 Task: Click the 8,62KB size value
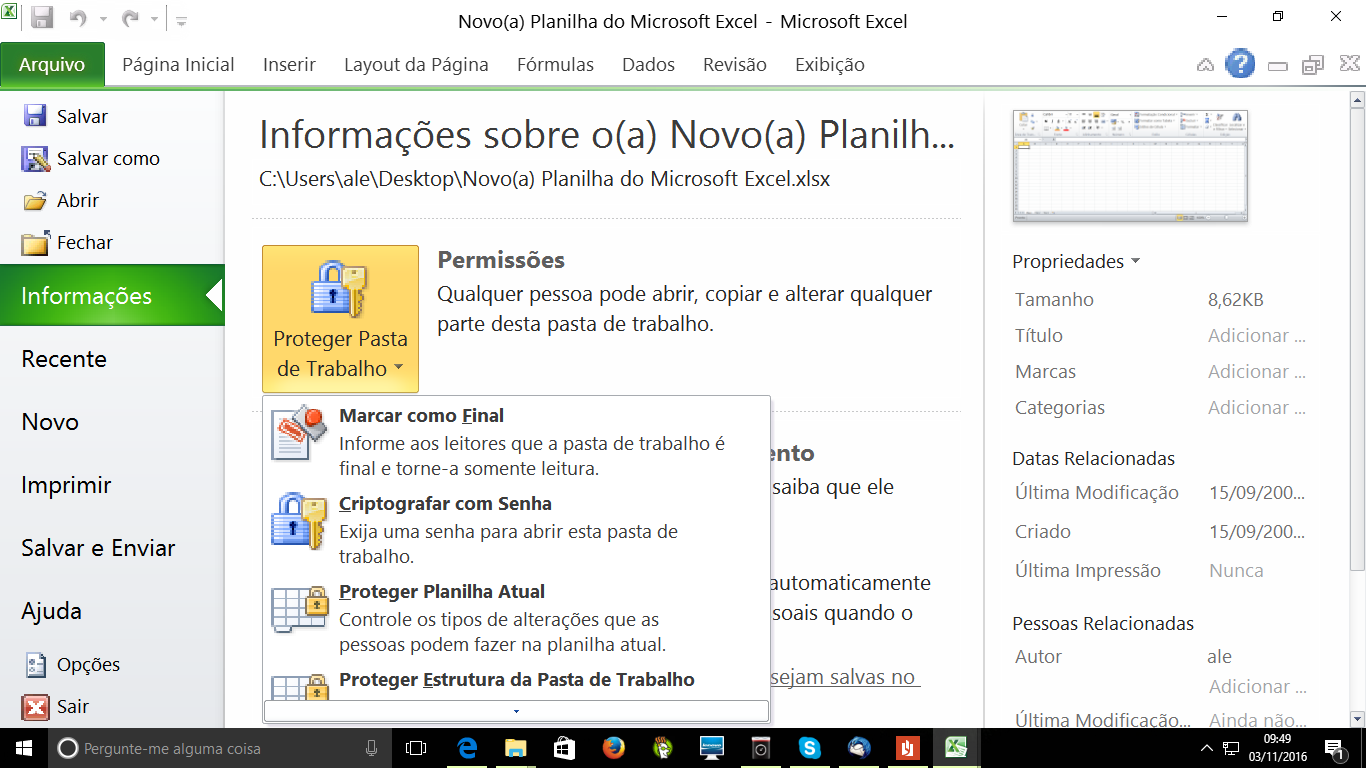pos(1236,300)
